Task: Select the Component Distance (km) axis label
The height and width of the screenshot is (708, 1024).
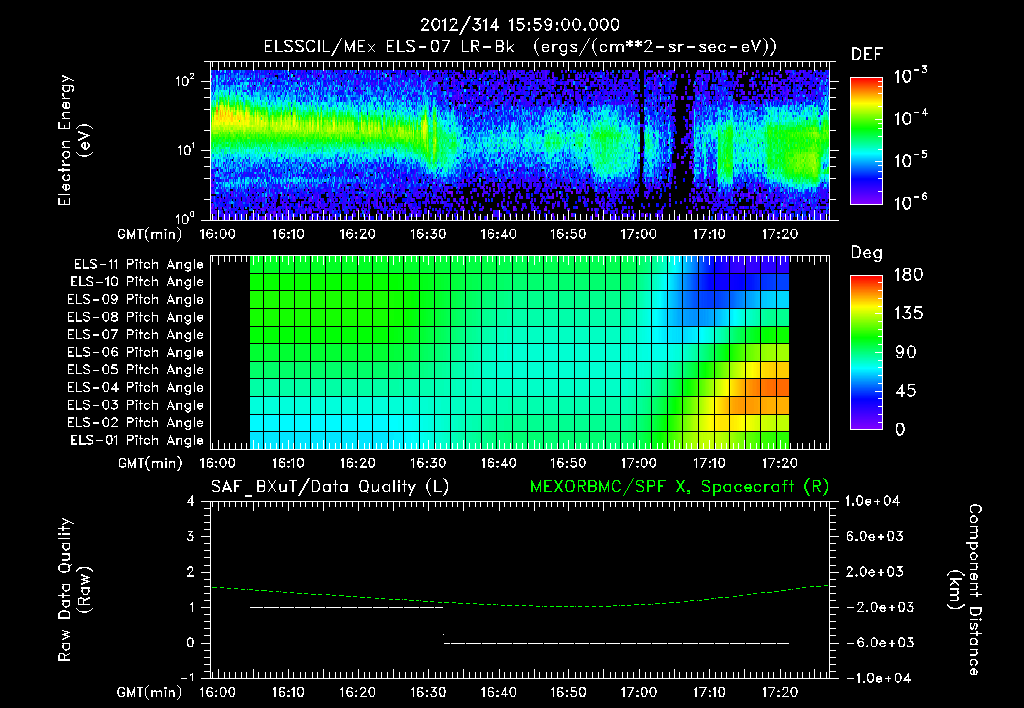Action: click(966, 590)
